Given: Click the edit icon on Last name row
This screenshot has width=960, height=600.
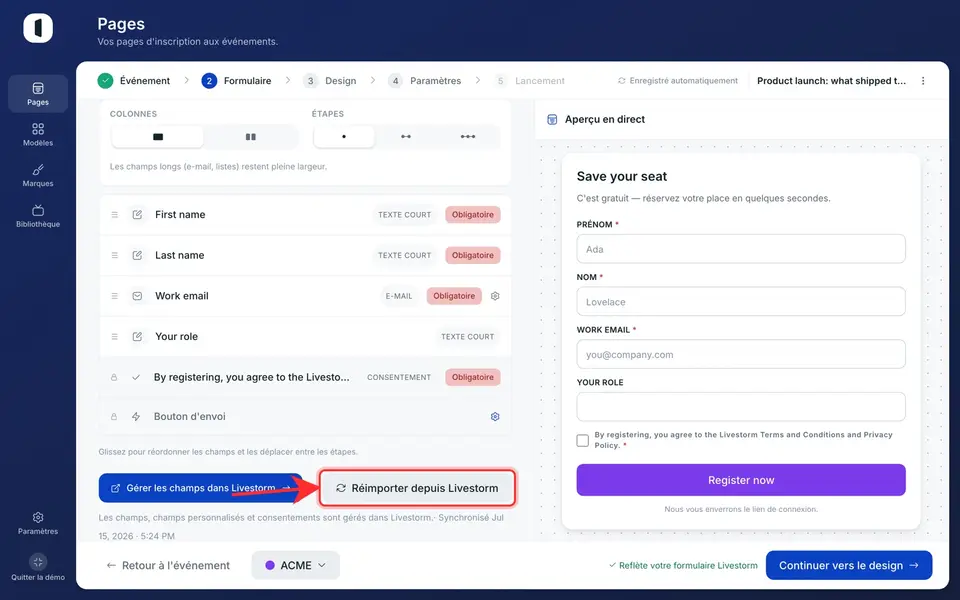Looking at the screenshot, I should click(x=137, y=255).
